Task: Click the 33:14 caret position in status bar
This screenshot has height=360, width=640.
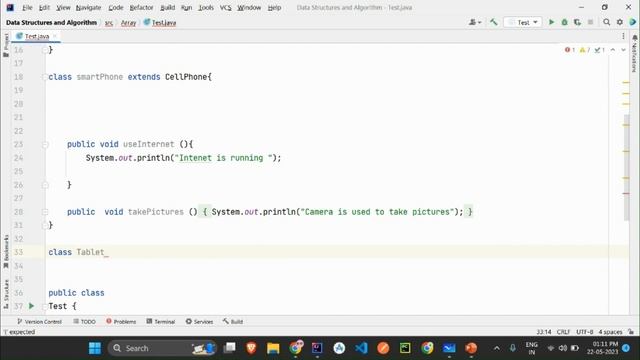Action: tap(544, 332)
